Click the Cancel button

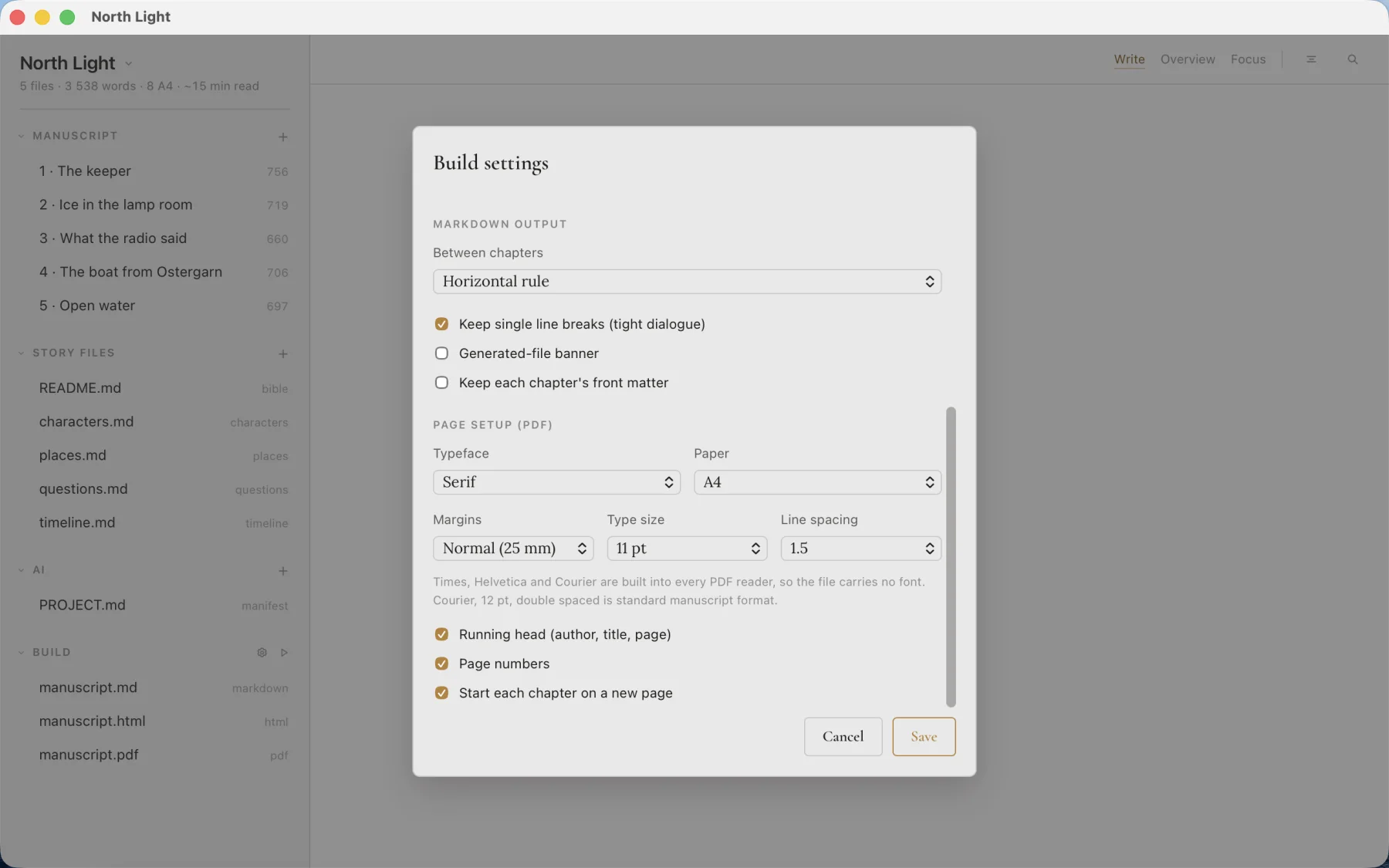click(x=843, y=737)
